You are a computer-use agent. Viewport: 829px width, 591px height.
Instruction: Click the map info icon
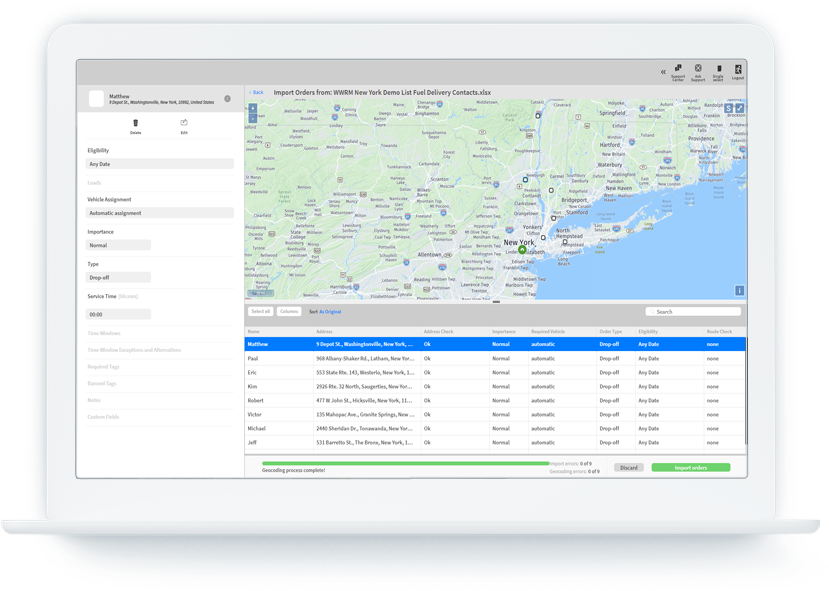[x=740, y=291]
